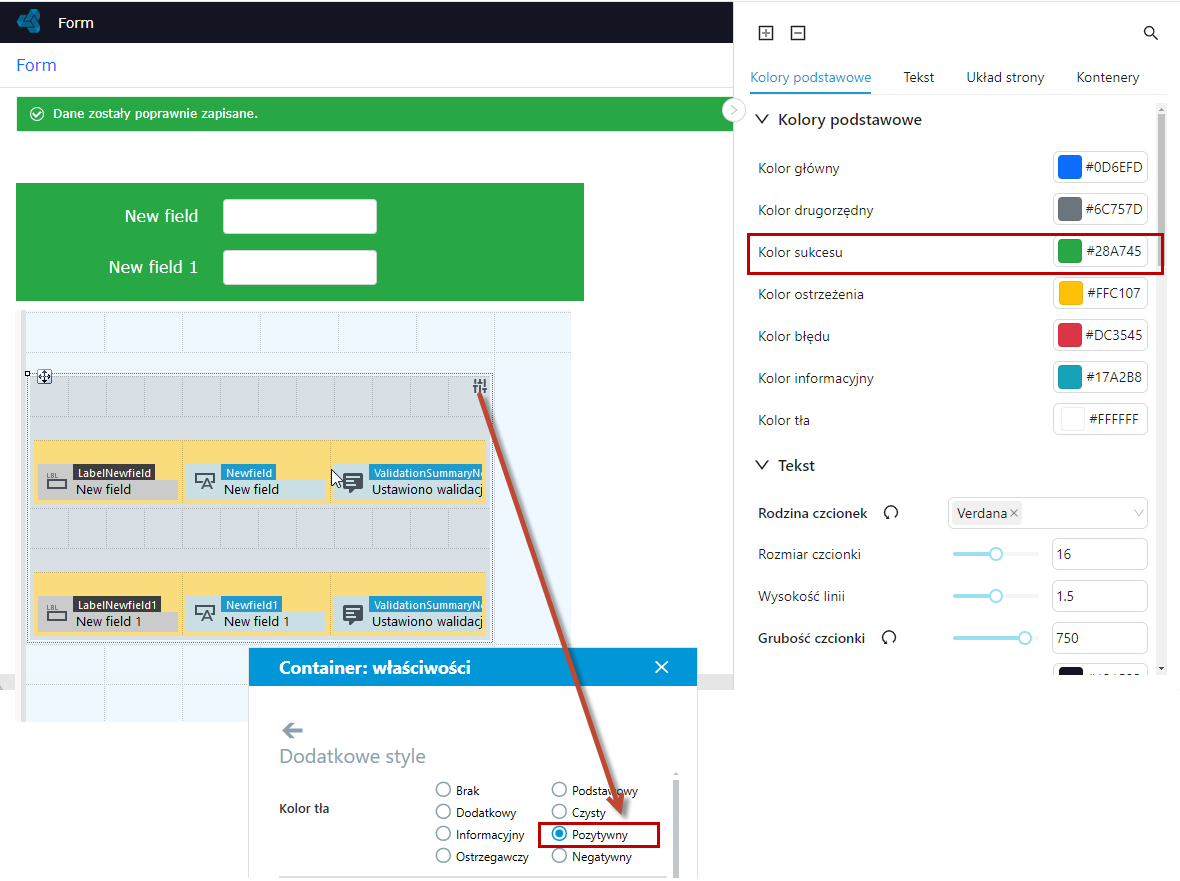Open the Układ strony tab
This screenshot has height=881, width=1180.
(x=1005, y=77)
